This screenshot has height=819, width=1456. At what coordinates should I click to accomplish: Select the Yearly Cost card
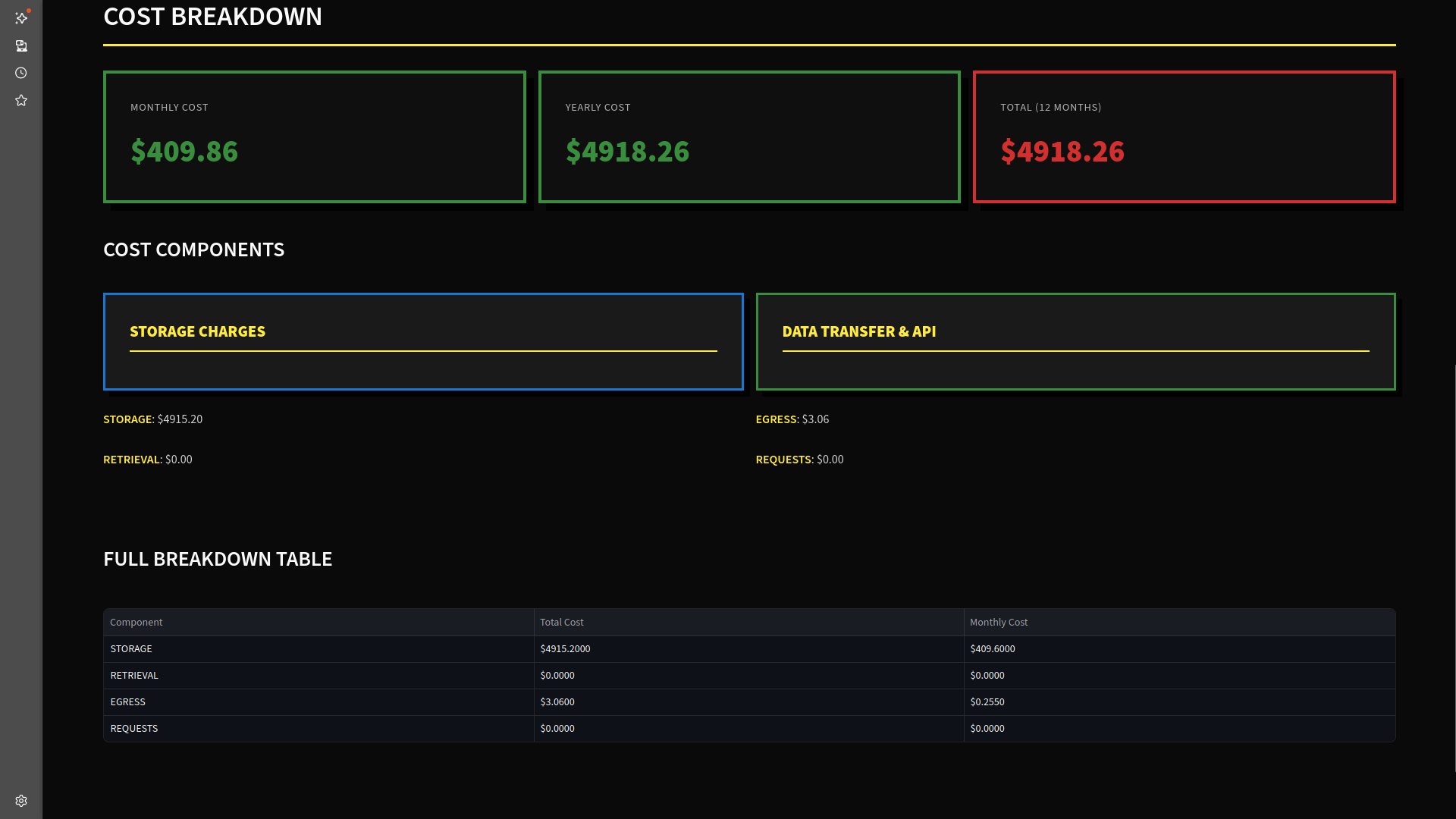pos(748,136)
